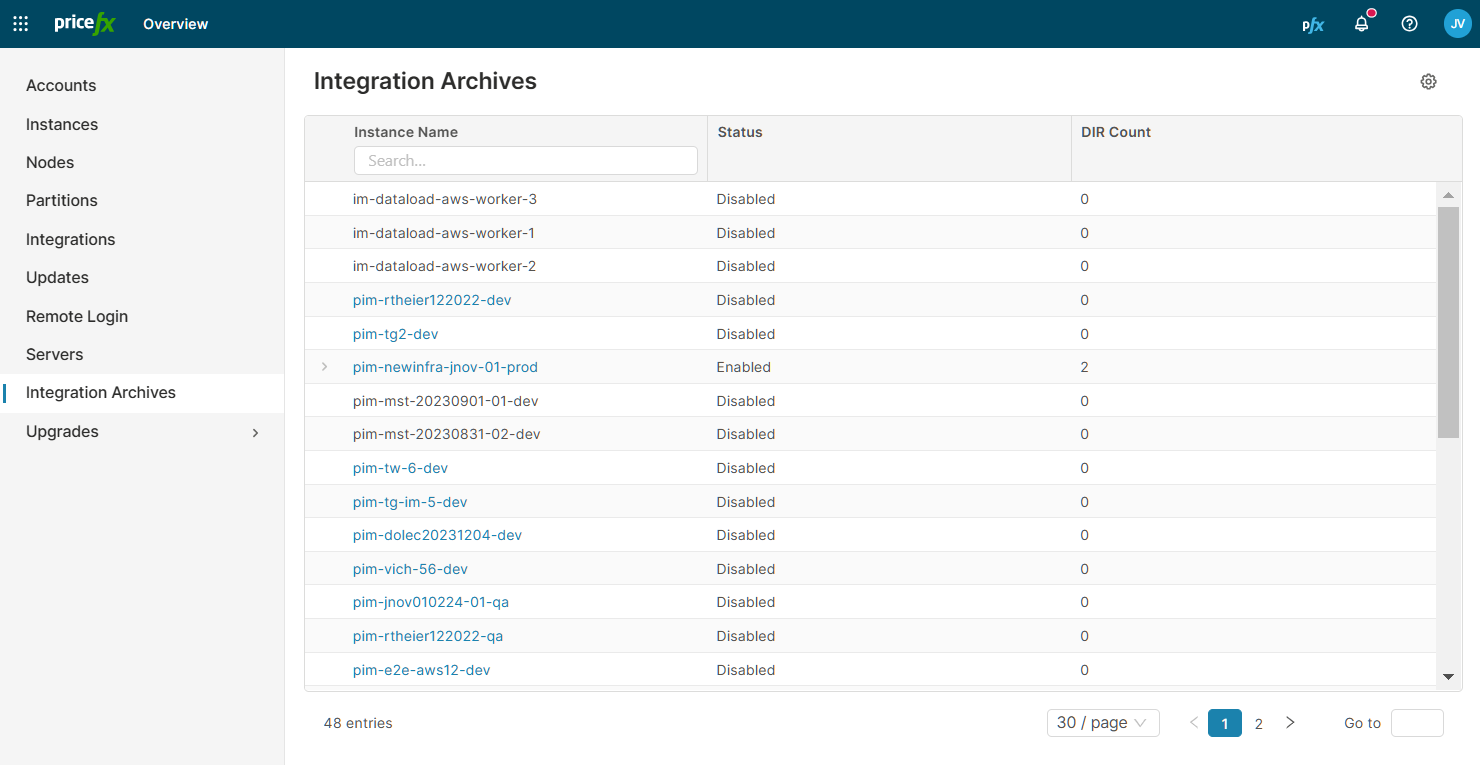
Task: Click the Go to page input box
Action: (x=1417, y=722)
